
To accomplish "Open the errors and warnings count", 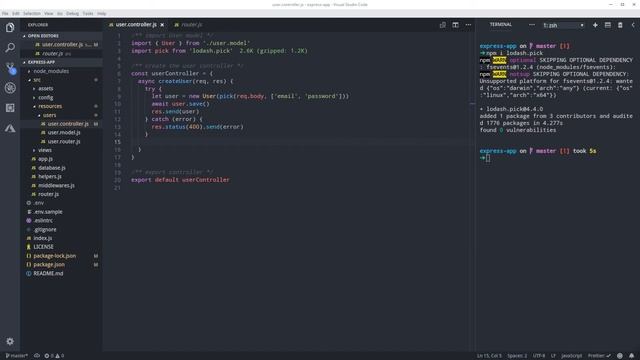I will (x=54, y=356).
